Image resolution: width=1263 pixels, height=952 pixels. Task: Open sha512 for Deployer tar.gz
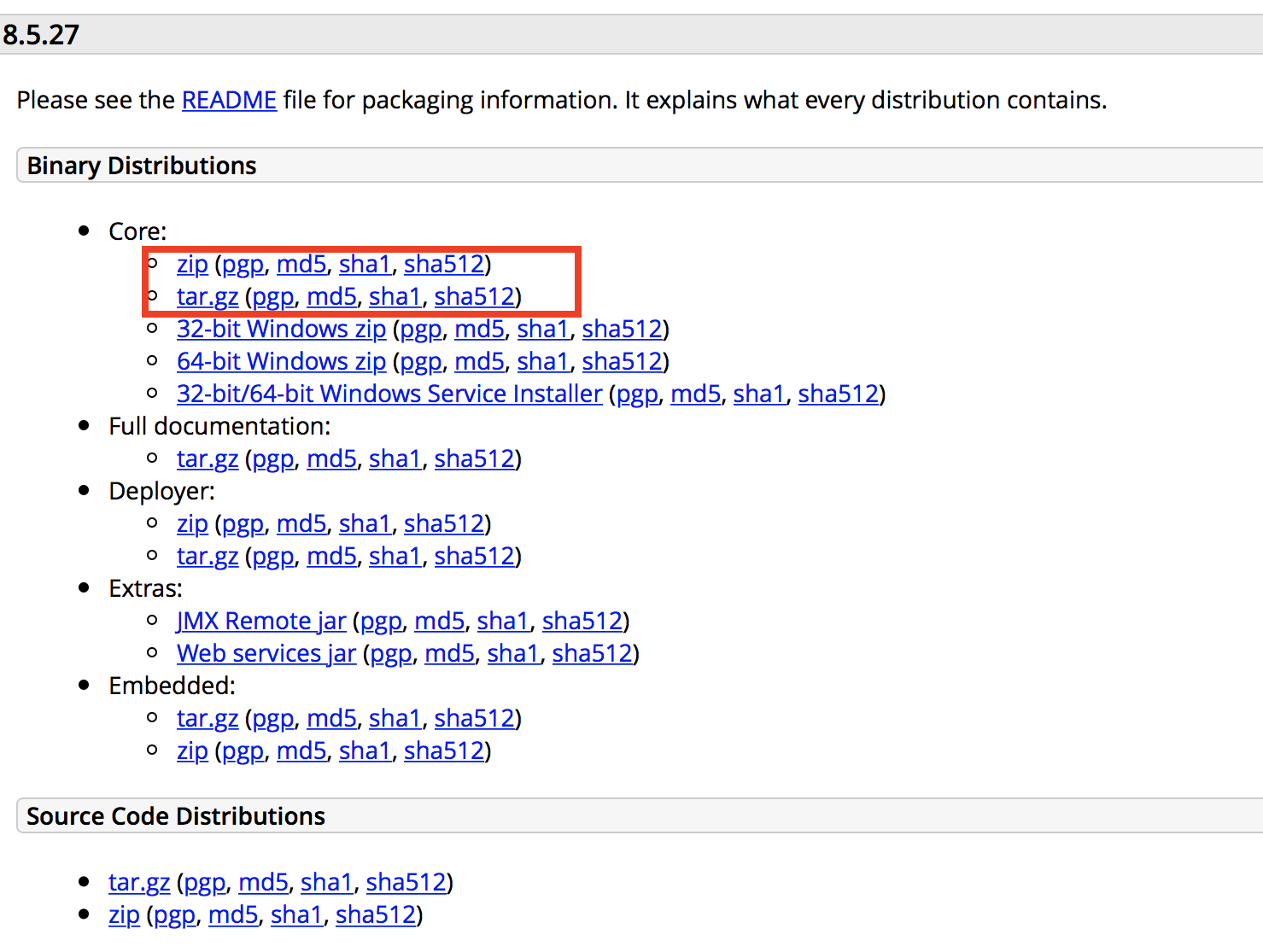(475, 557)
